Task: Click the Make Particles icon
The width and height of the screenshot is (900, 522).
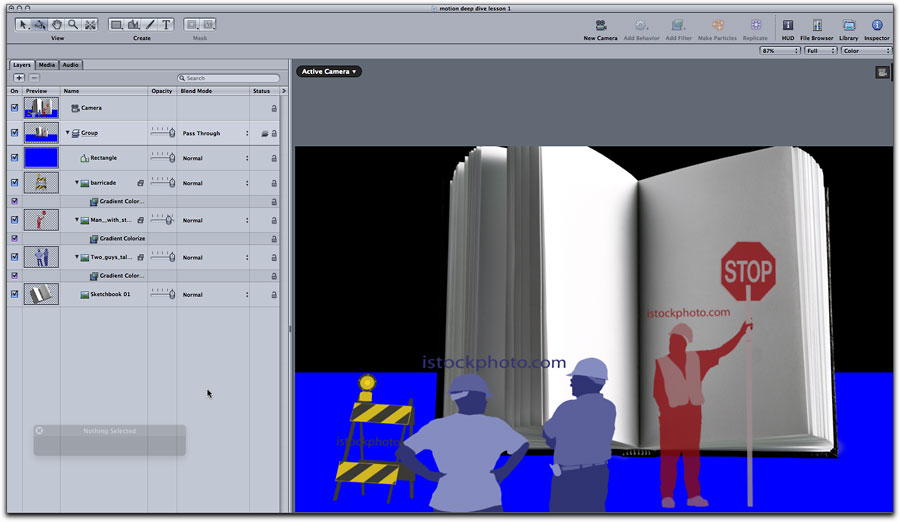Action: coord(717,25)
